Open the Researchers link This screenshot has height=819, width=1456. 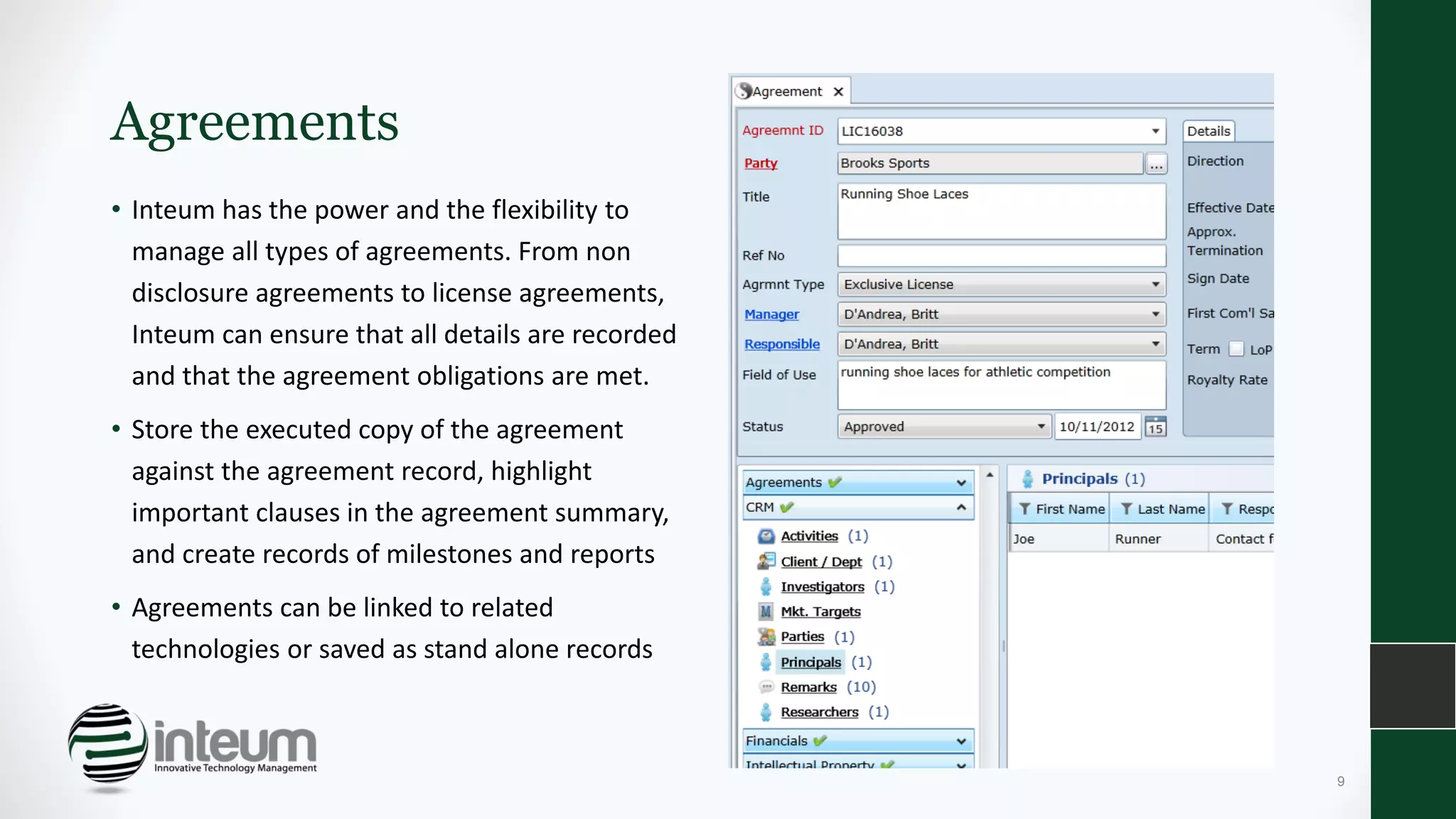point(819,712)
